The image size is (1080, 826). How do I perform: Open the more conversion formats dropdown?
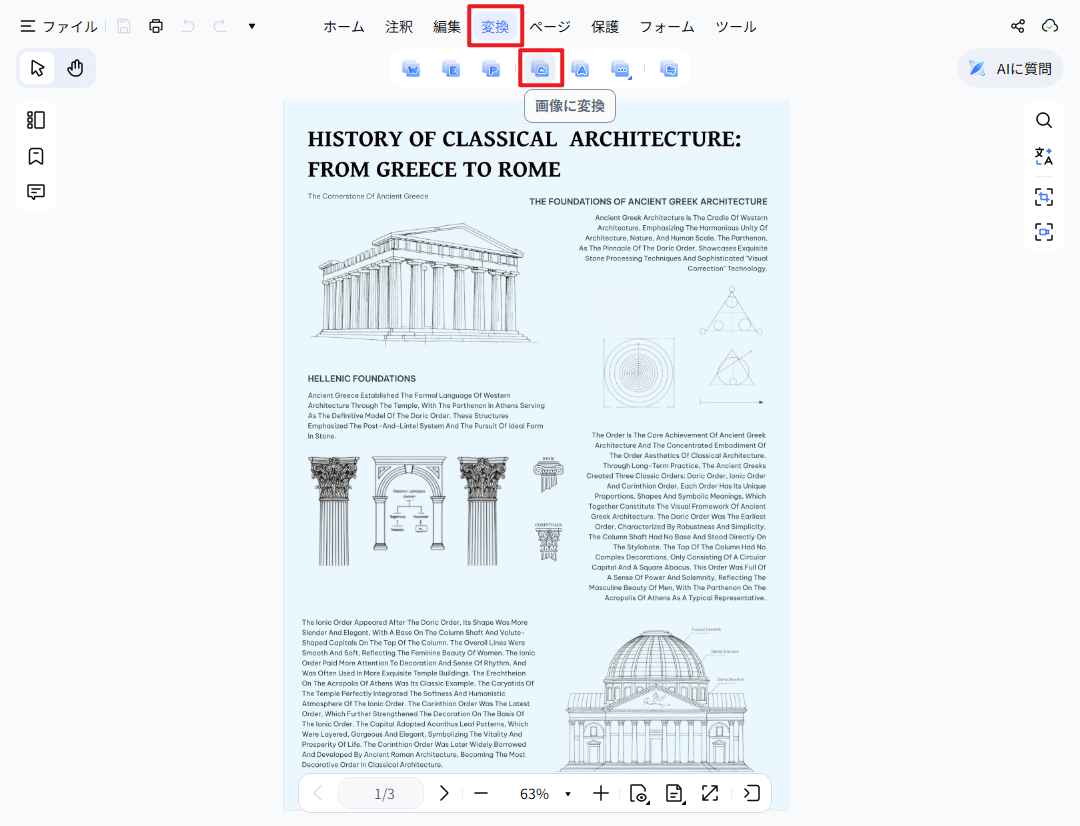click(x=621, y=69)
